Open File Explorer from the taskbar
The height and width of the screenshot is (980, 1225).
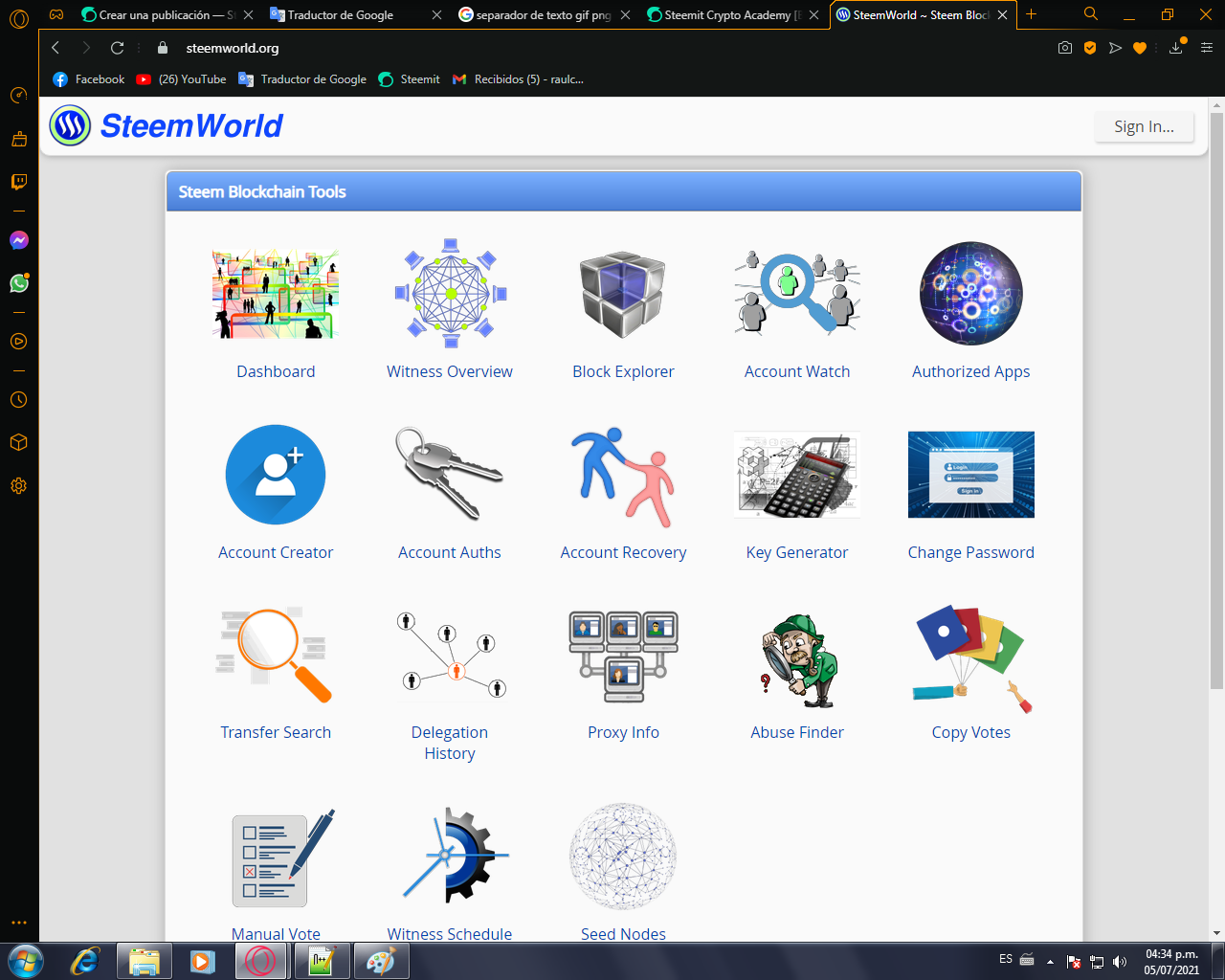click(x=145, y=961)
